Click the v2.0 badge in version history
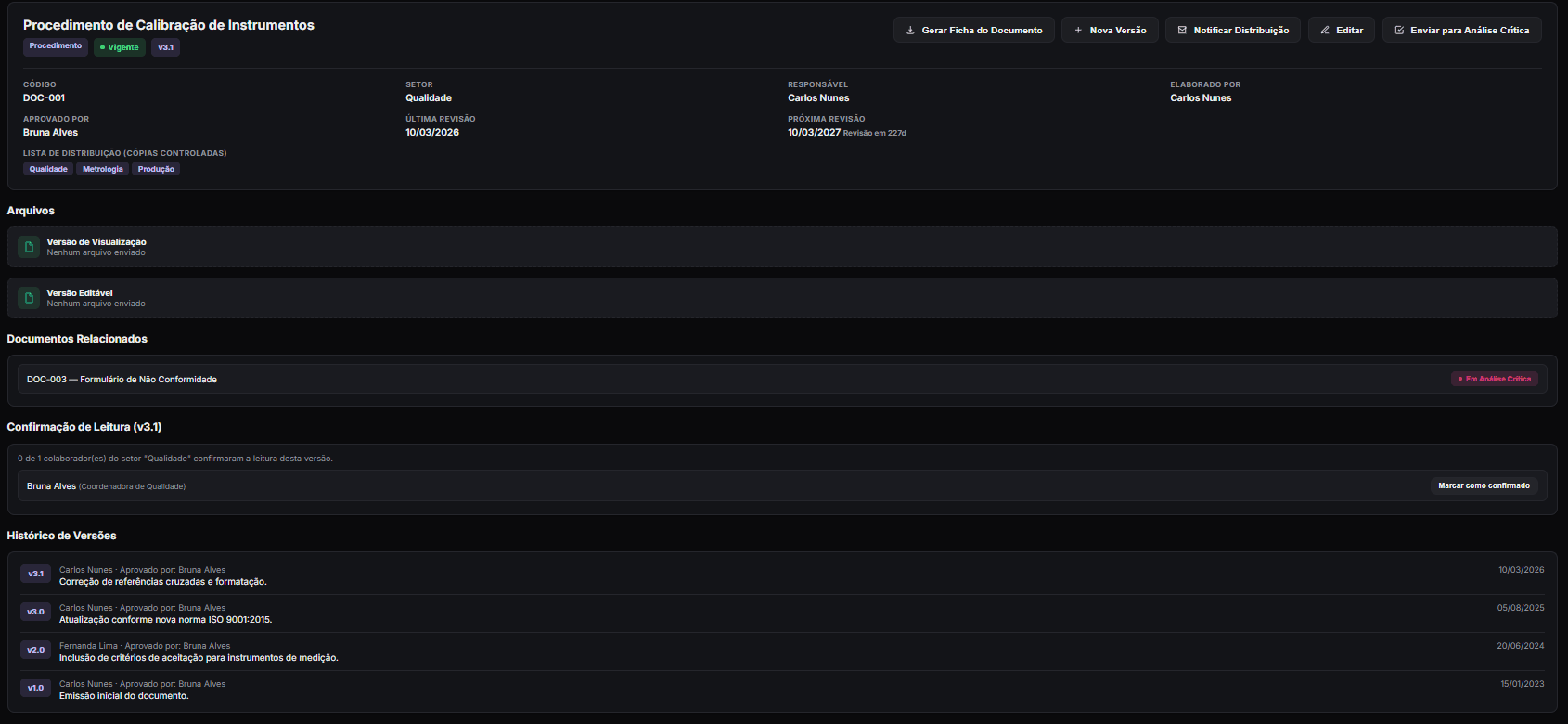The height and width of the screenshot is (724, 1568). 35,650
